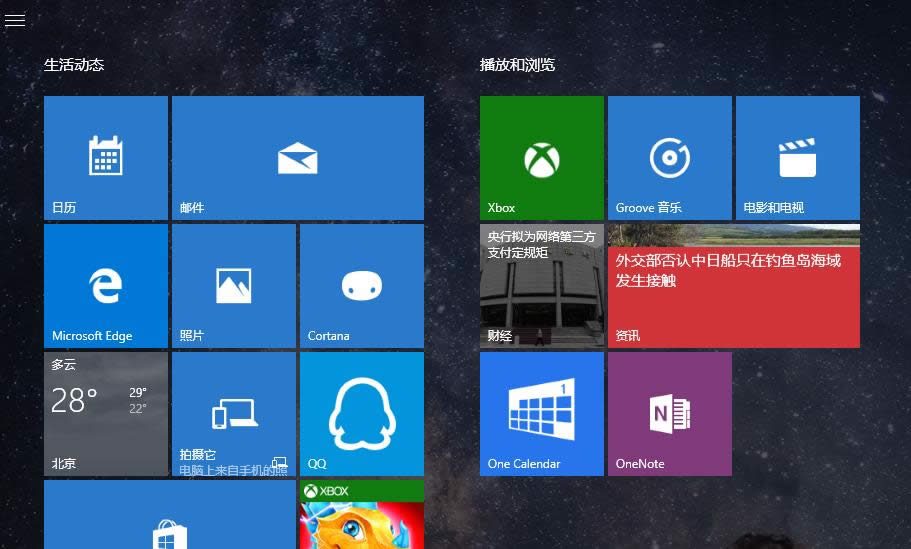Open the 北京 weather tile
Image resolution: width=911 pixels, height=549 pixels.
point(106,413)
